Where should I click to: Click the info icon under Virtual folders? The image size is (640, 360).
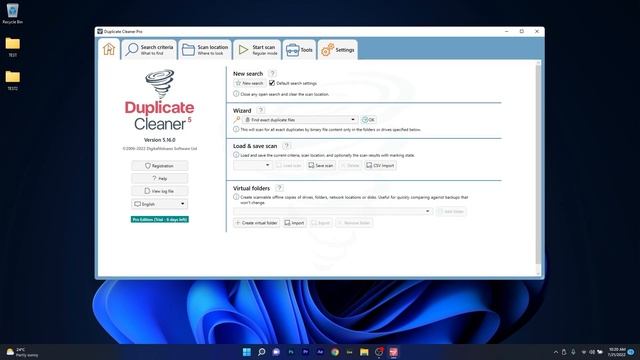point(236,197)
